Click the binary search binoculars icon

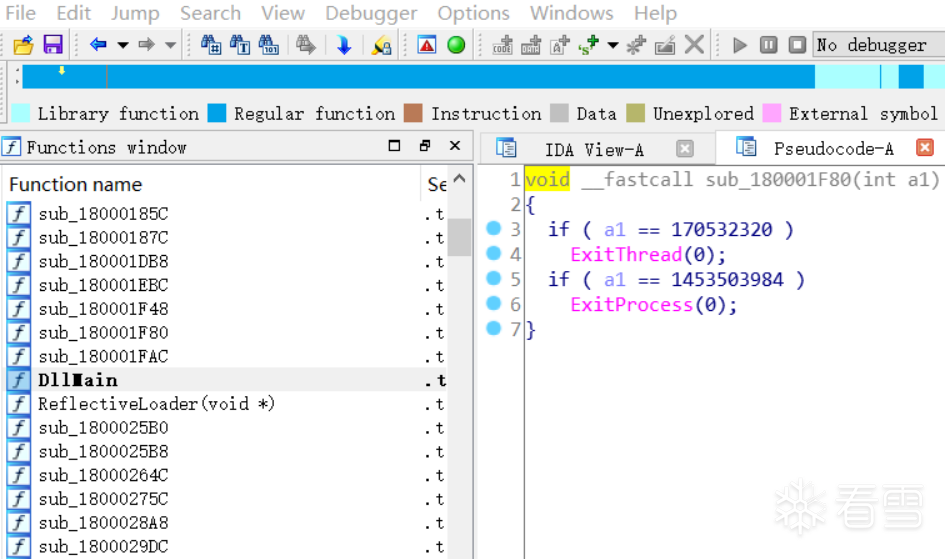(269, 45)
